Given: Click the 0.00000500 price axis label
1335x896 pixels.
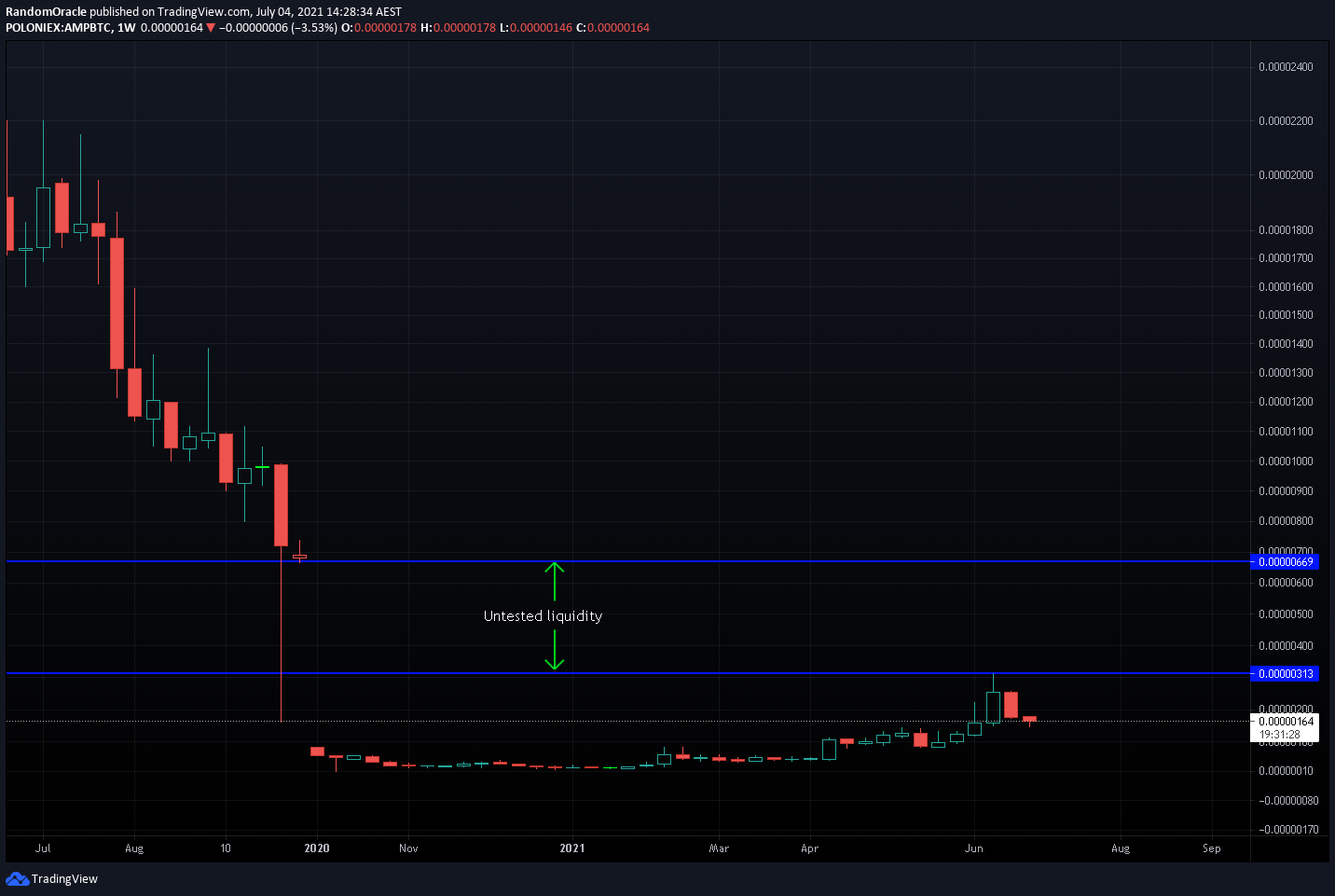Looking at the screenshot, I should click(x=1286, y=614).
